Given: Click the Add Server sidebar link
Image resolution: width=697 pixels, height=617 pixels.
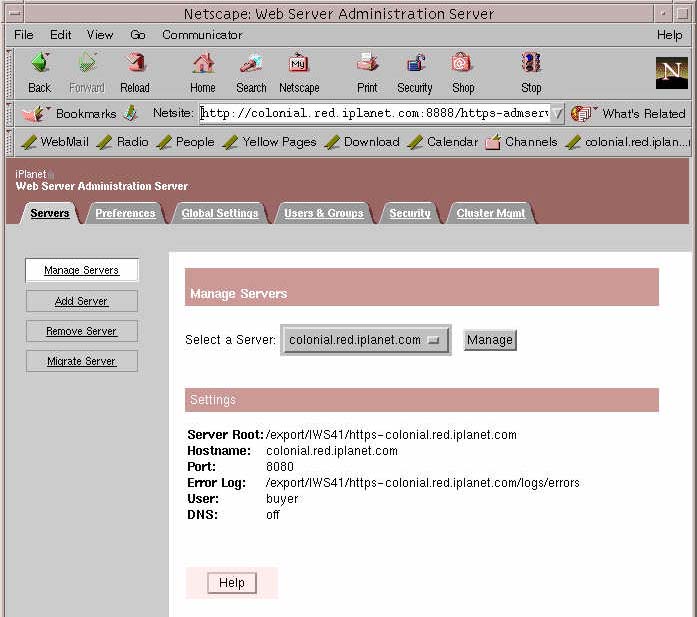Looking at the screenshot, I should (x=81, y=301).
